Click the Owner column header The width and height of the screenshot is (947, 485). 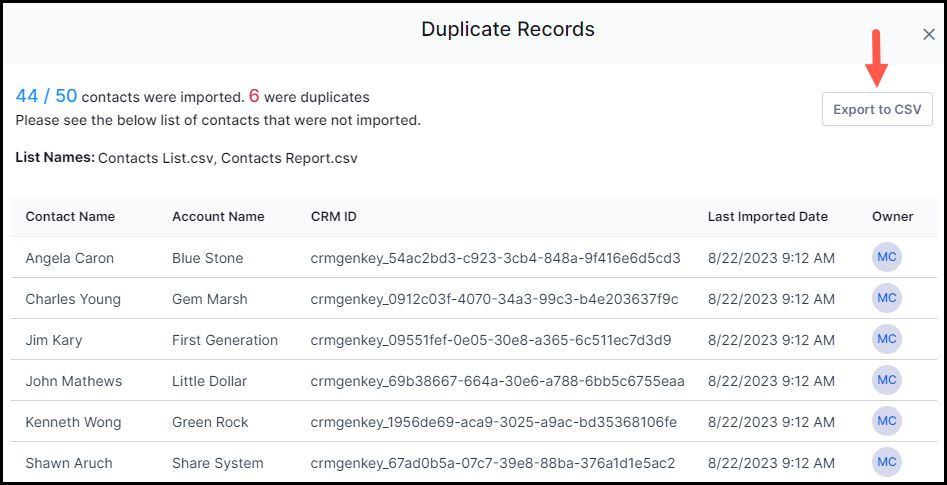point(893,216)
